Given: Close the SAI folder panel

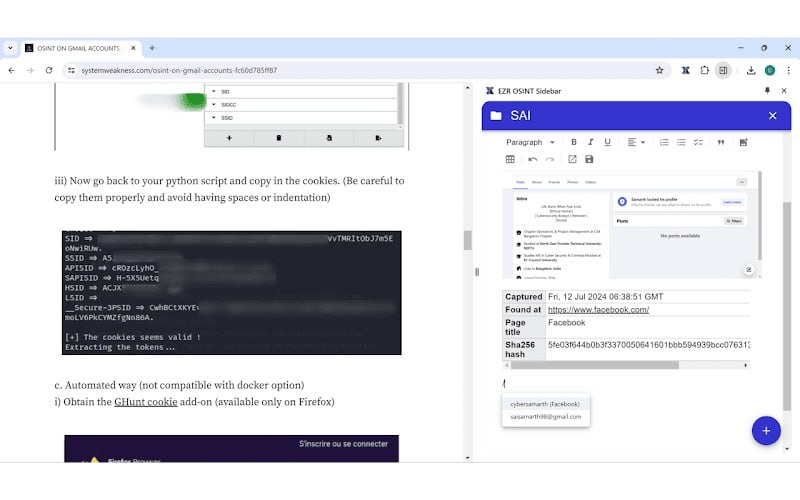Looking at the screenshot, I should [772, 116].
